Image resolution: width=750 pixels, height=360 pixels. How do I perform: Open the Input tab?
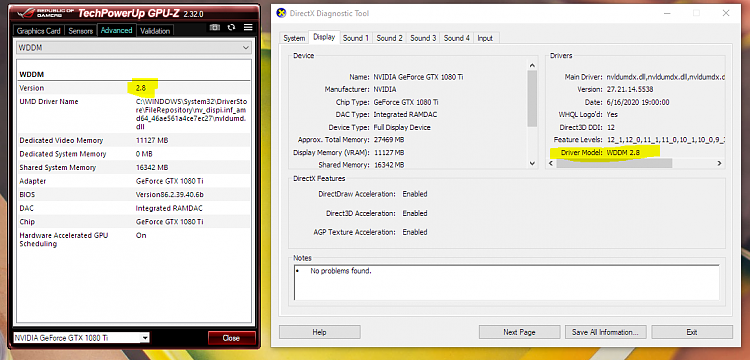point(485,38)
